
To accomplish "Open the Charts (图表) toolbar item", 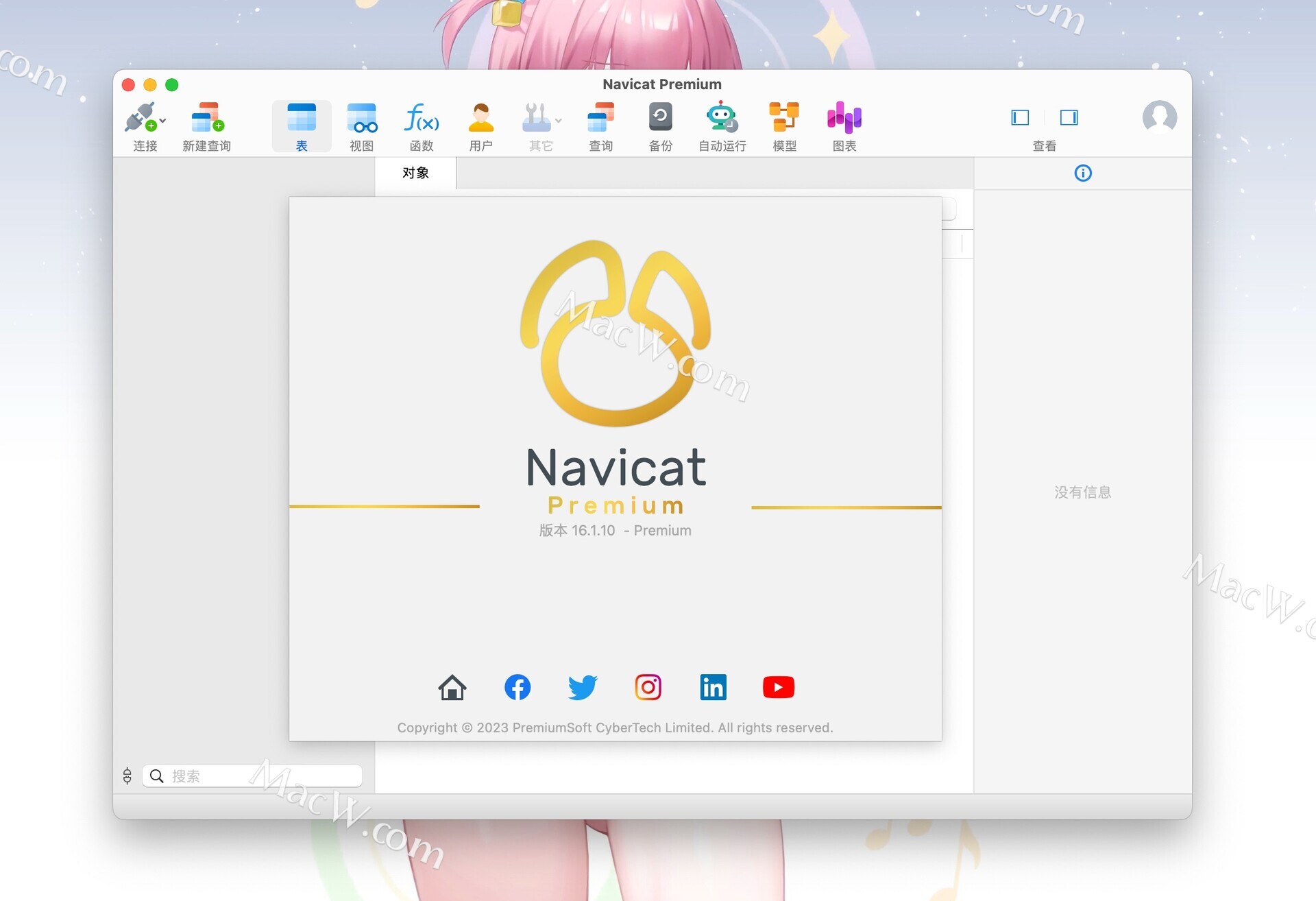I will (x=844, y=126).
